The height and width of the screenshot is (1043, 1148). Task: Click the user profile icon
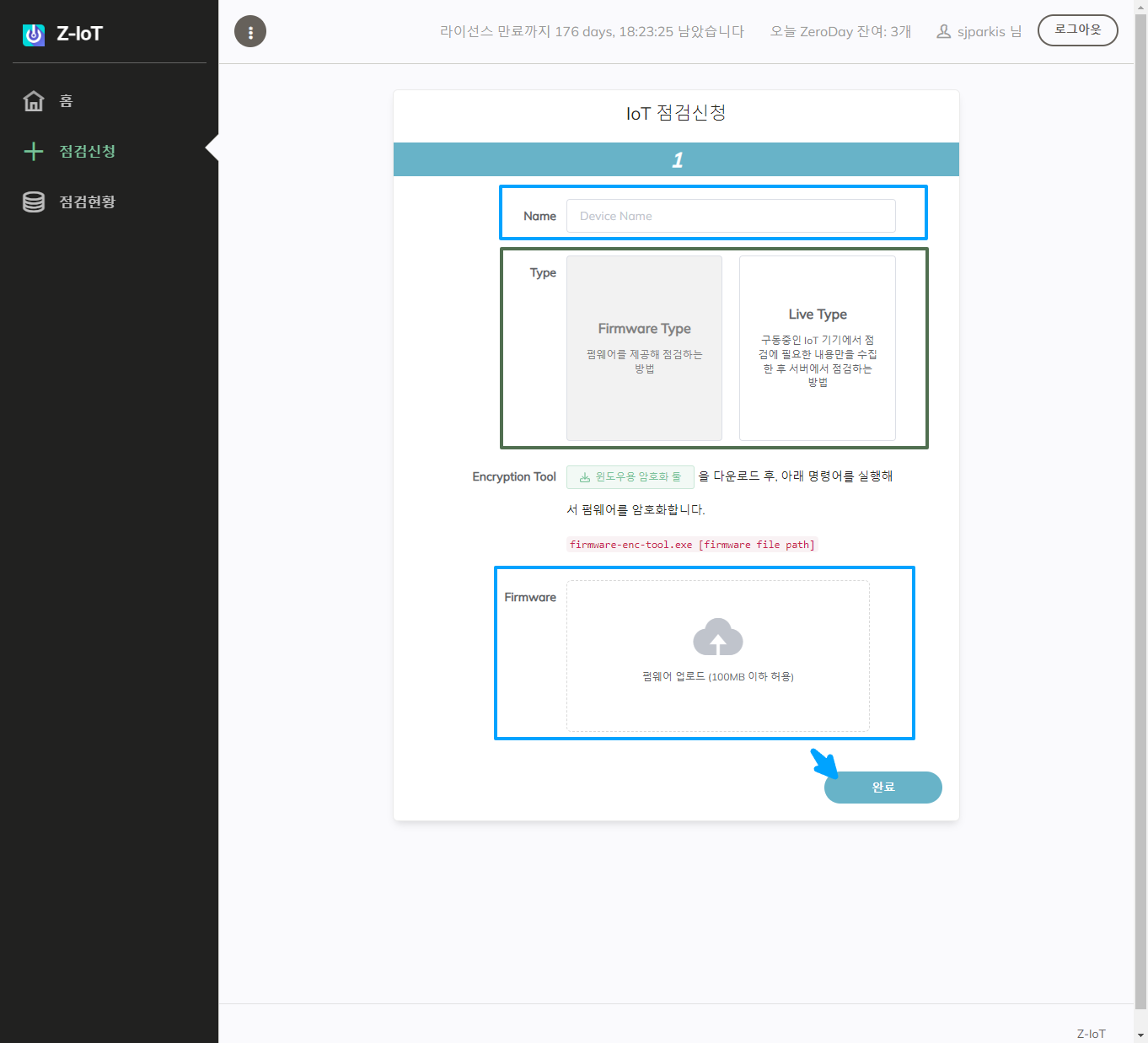click(944, 32)
